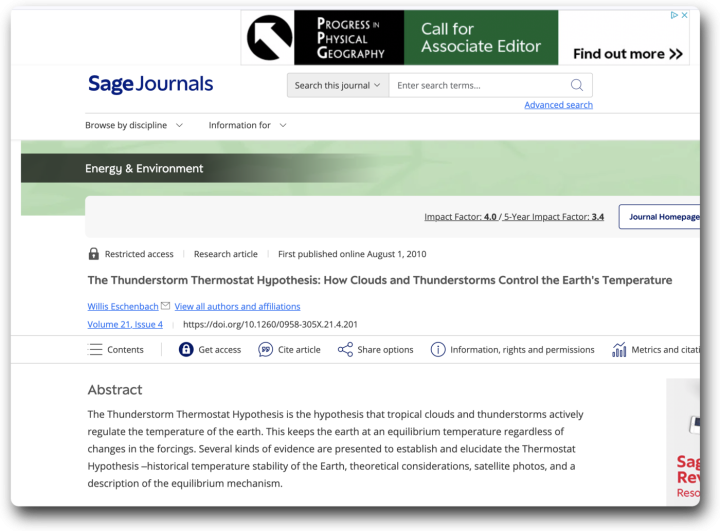The height and width of the screenshot is (531, 720).
Task: Click the author email envelope icon
Action: pyautogui.click(x=166, y=306)
